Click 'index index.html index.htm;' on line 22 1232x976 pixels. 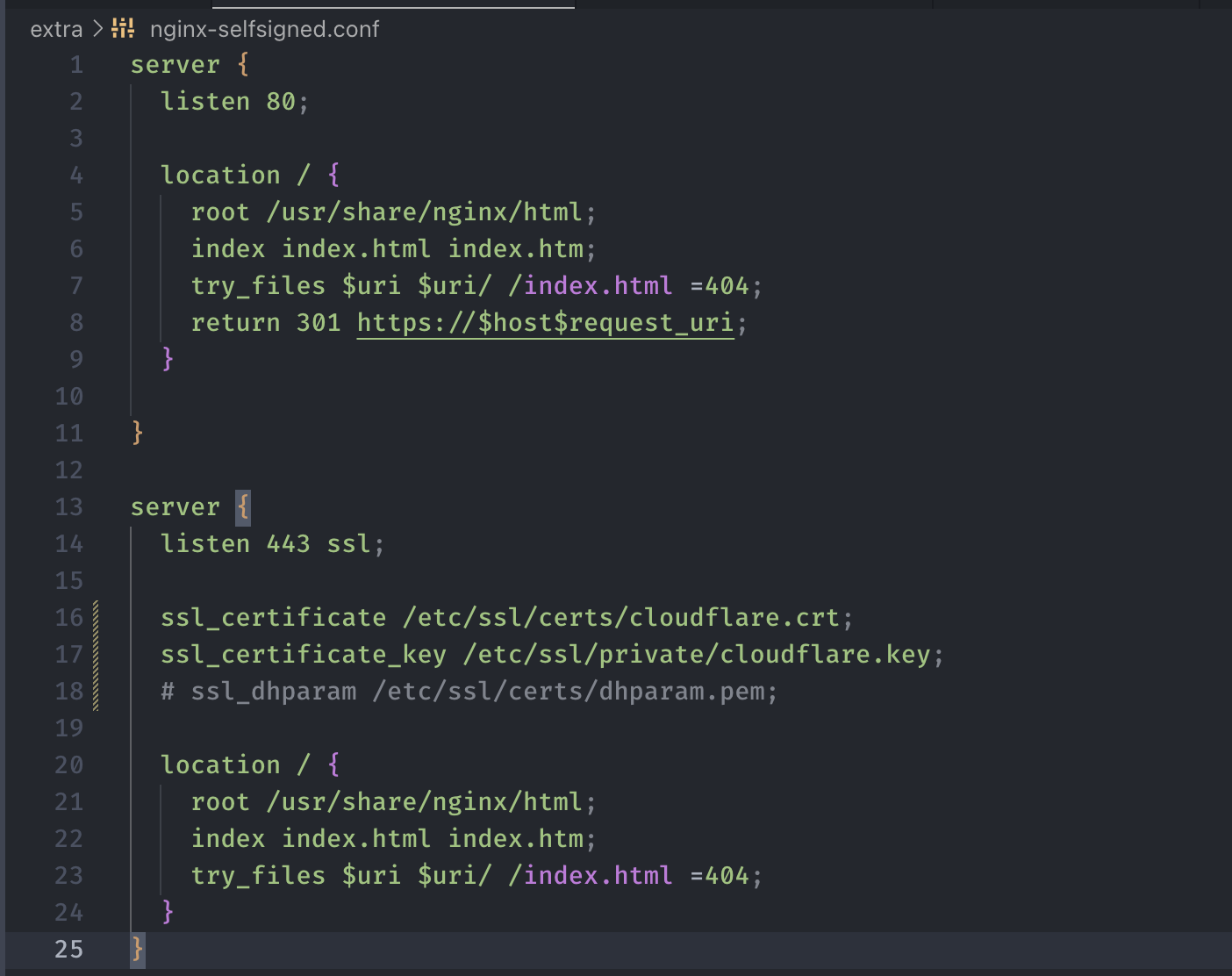click(x=394, y=839)
